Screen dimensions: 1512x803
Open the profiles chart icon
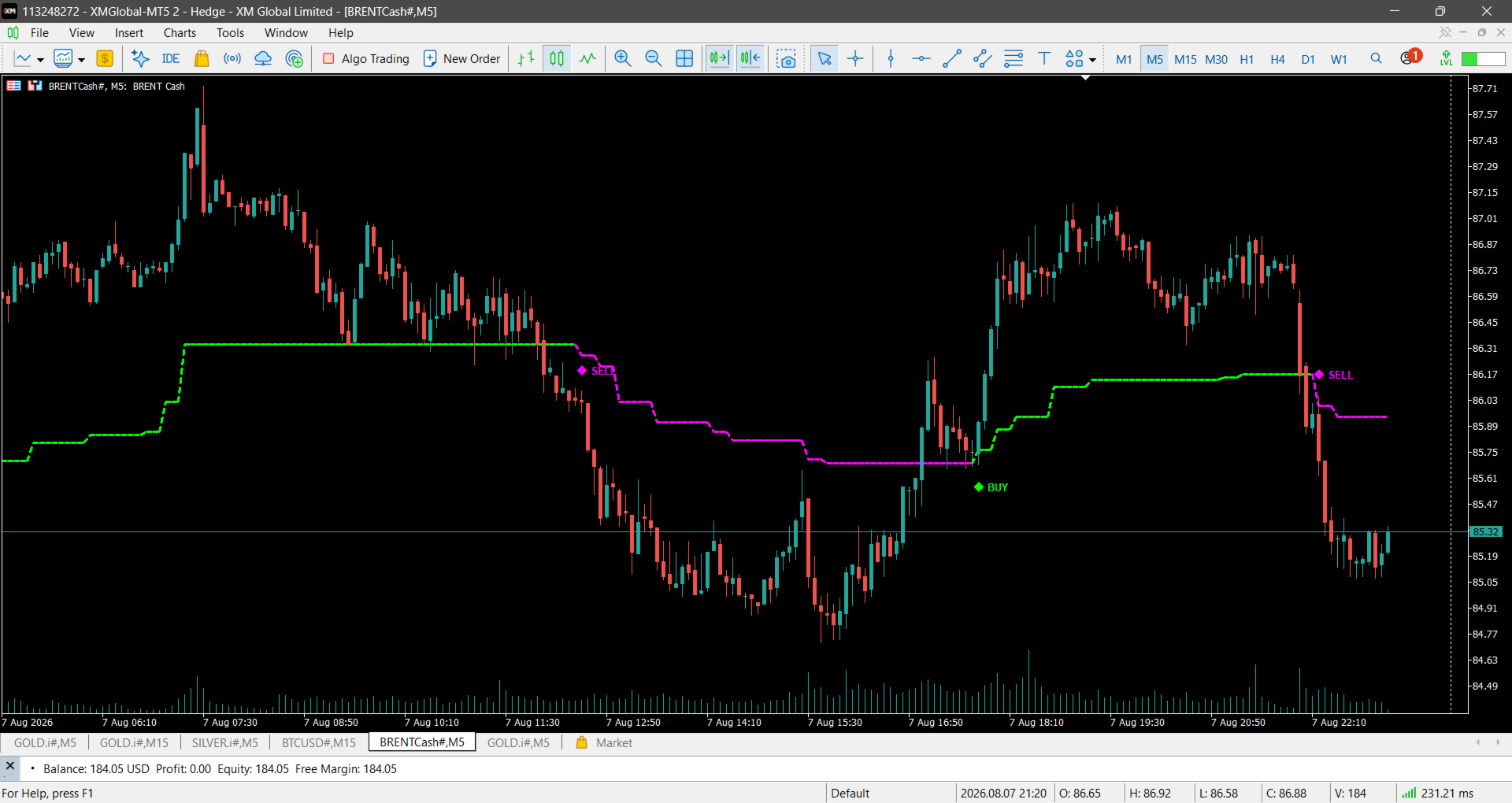pyautogui.click(x=63, y=59)
